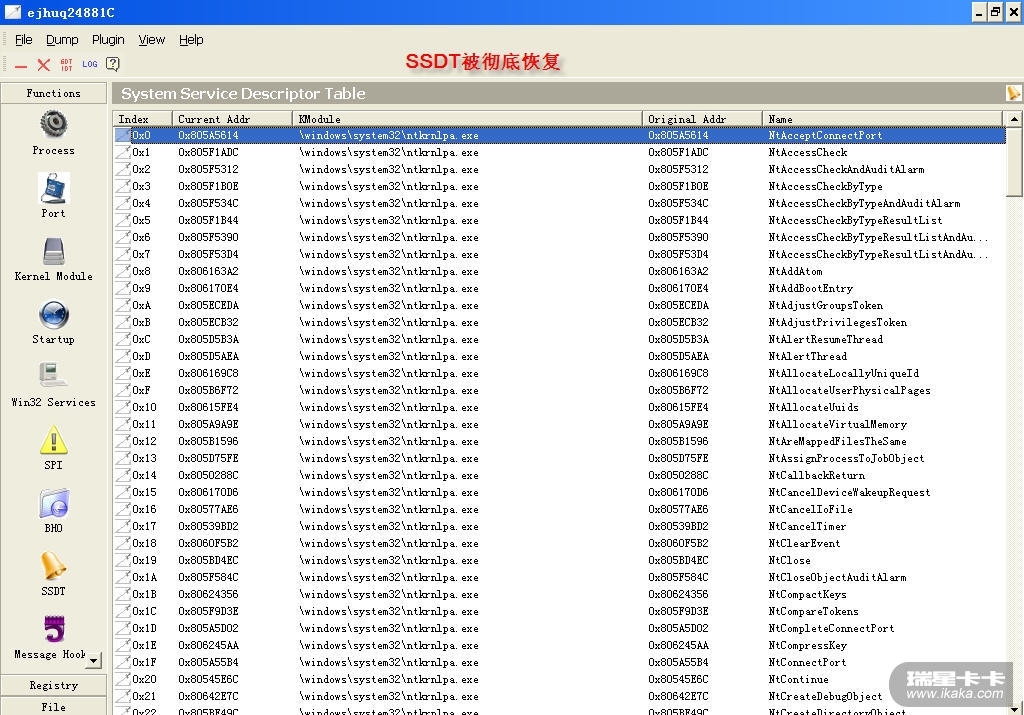The image size is (1024, 715).
Task: Open the Dump menu
Action: [x=62, y=40]
